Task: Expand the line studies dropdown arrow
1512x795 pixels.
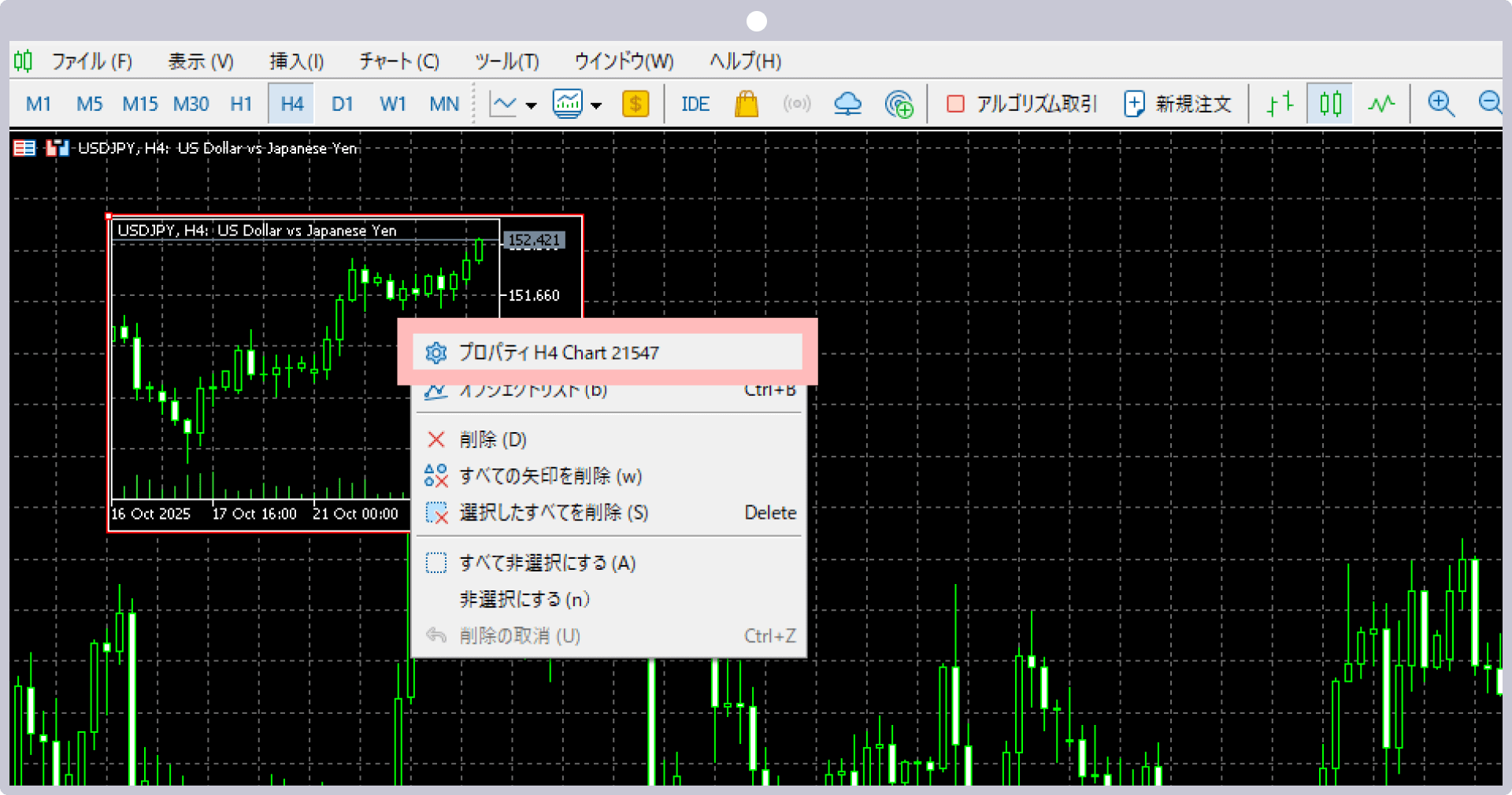Action: [x=532, y=105]
